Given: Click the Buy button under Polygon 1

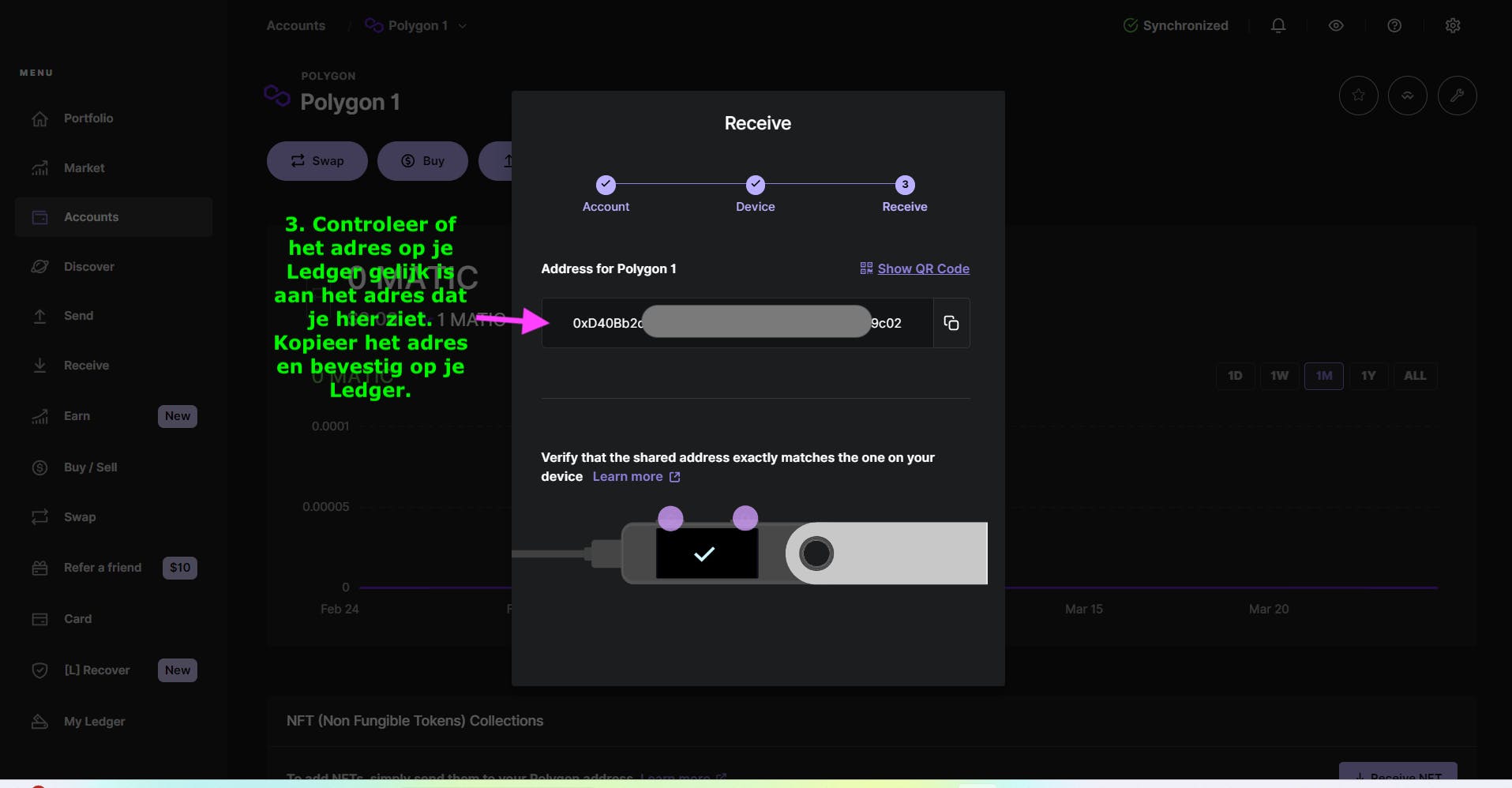Looking at the screenshot, I should [x=422, y=161].
